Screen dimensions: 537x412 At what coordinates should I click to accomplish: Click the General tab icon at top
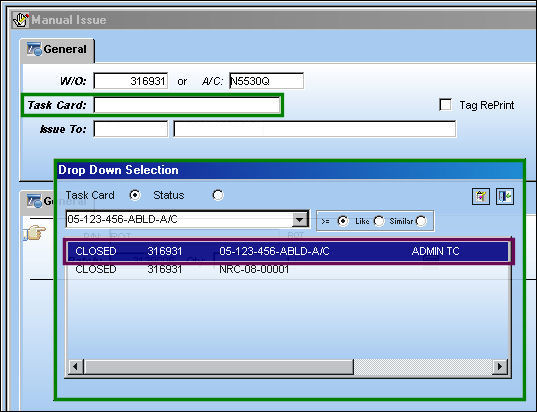pos(35,49)
